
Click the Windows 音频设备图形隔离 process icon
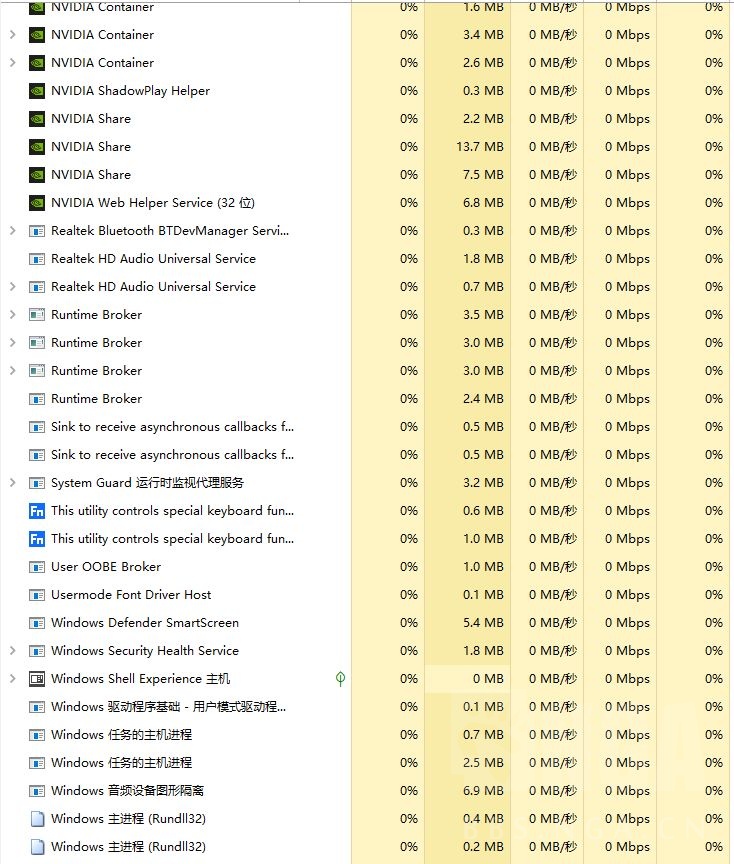click(x=37, y=791)
